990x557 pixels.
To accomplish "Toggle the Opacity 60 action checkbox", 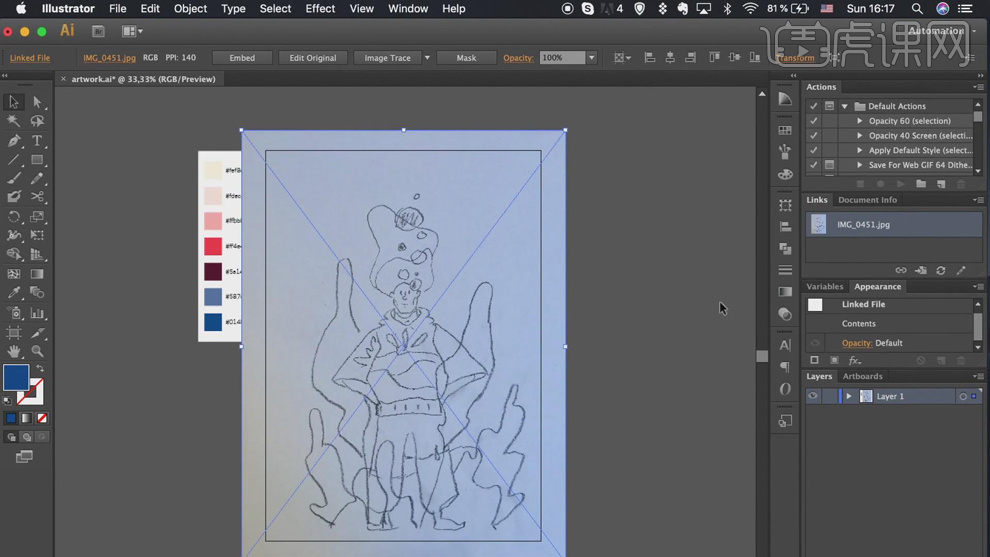I will pos(813,121).
